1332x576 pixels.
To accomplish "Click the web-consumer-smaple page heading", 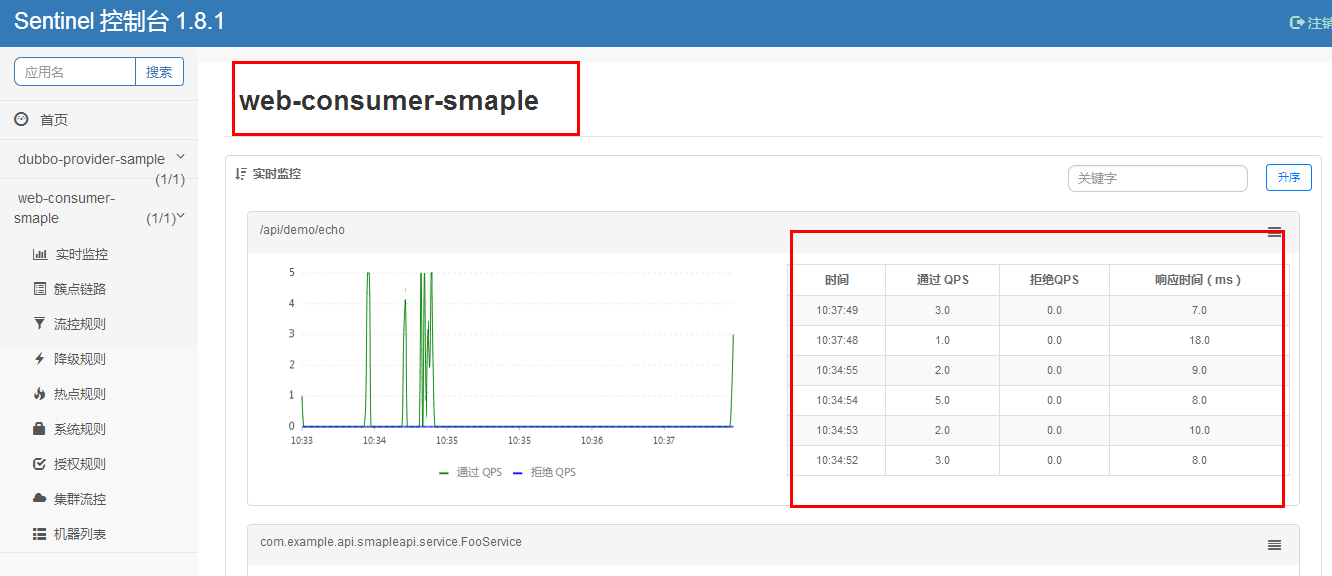I will [x=389, y=100].
